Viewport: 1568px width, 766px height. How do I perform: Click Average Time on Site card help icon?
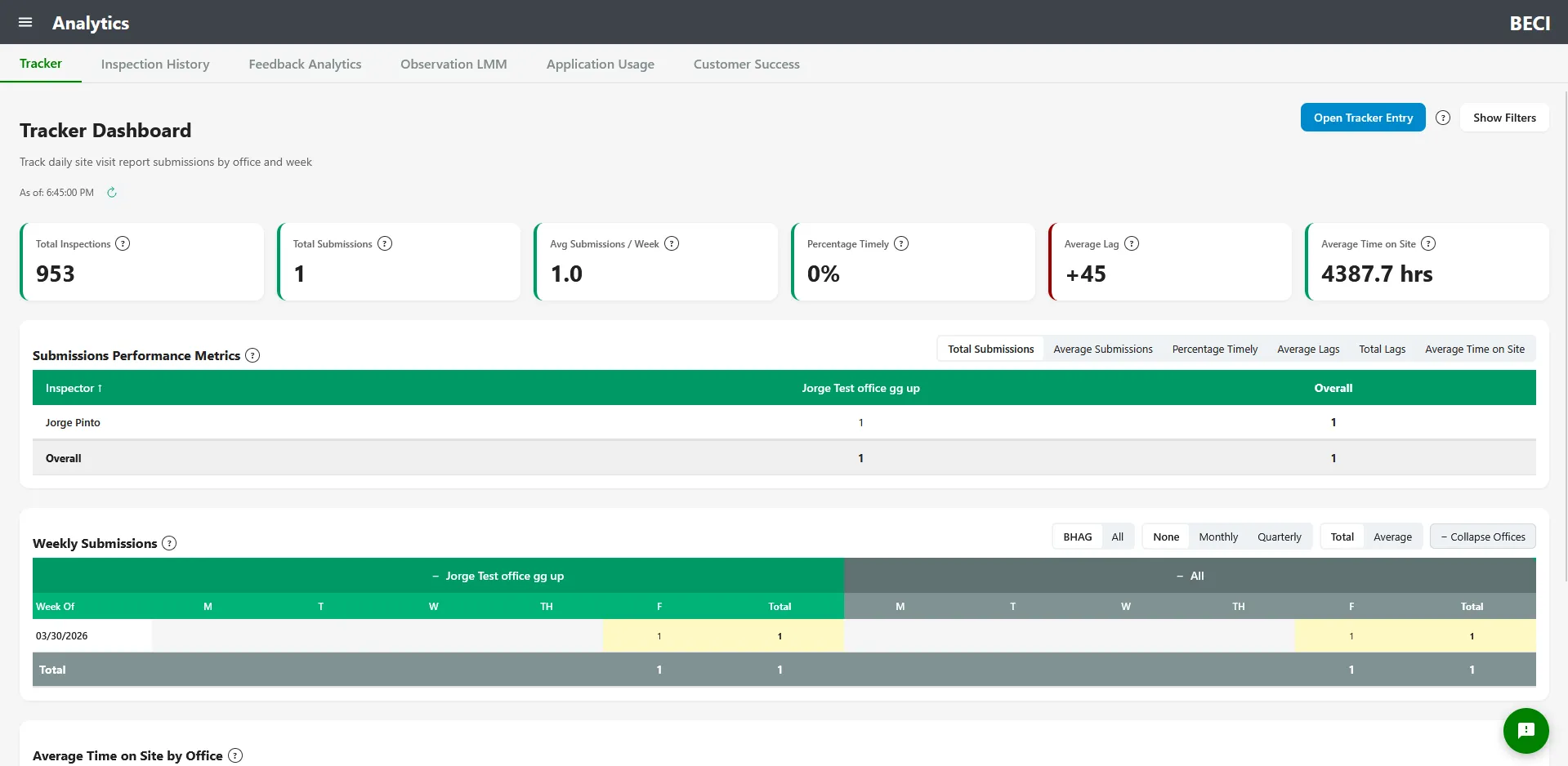click(x=1428, y=243)
